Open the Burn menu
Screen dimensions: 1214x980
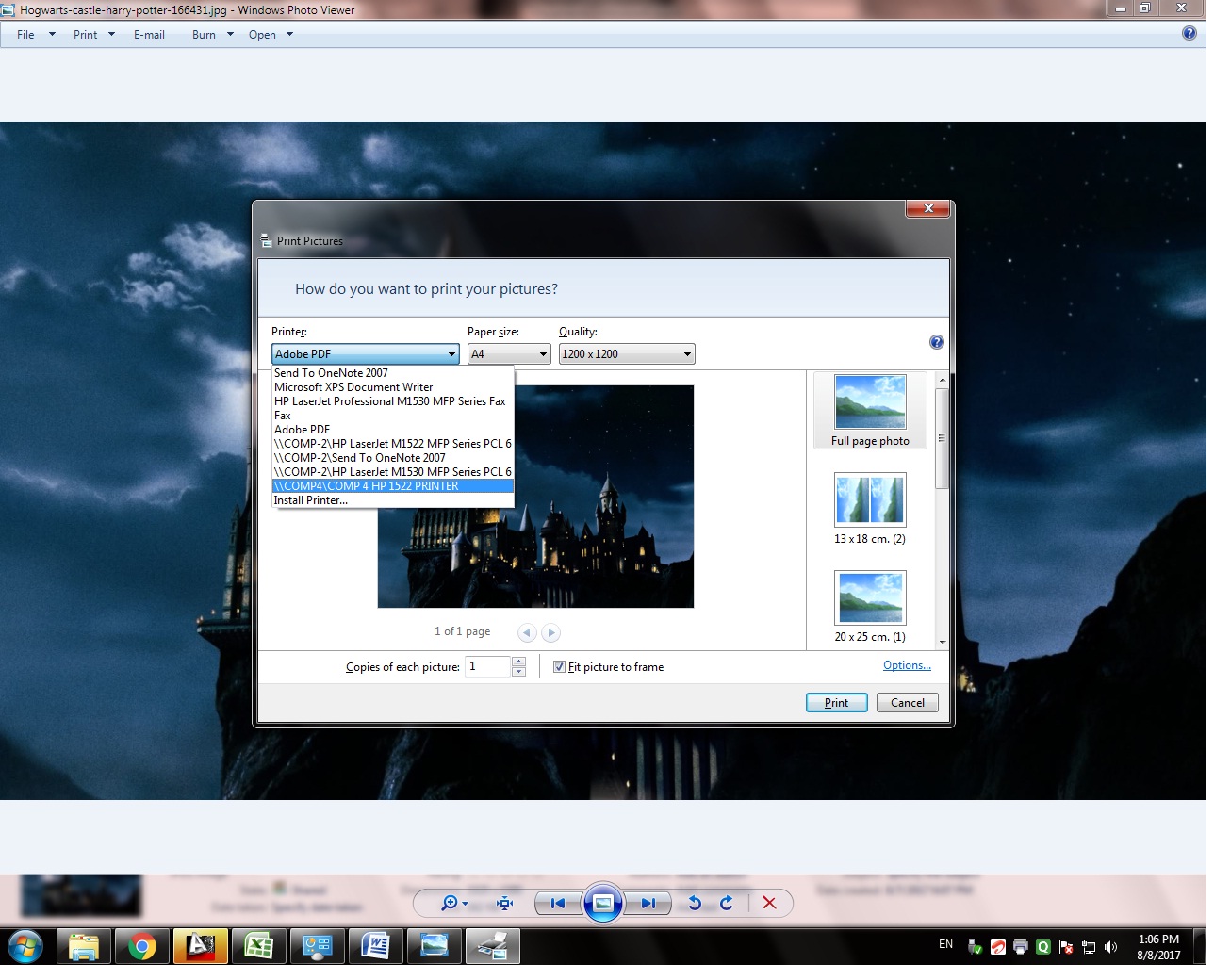(204, 35)
